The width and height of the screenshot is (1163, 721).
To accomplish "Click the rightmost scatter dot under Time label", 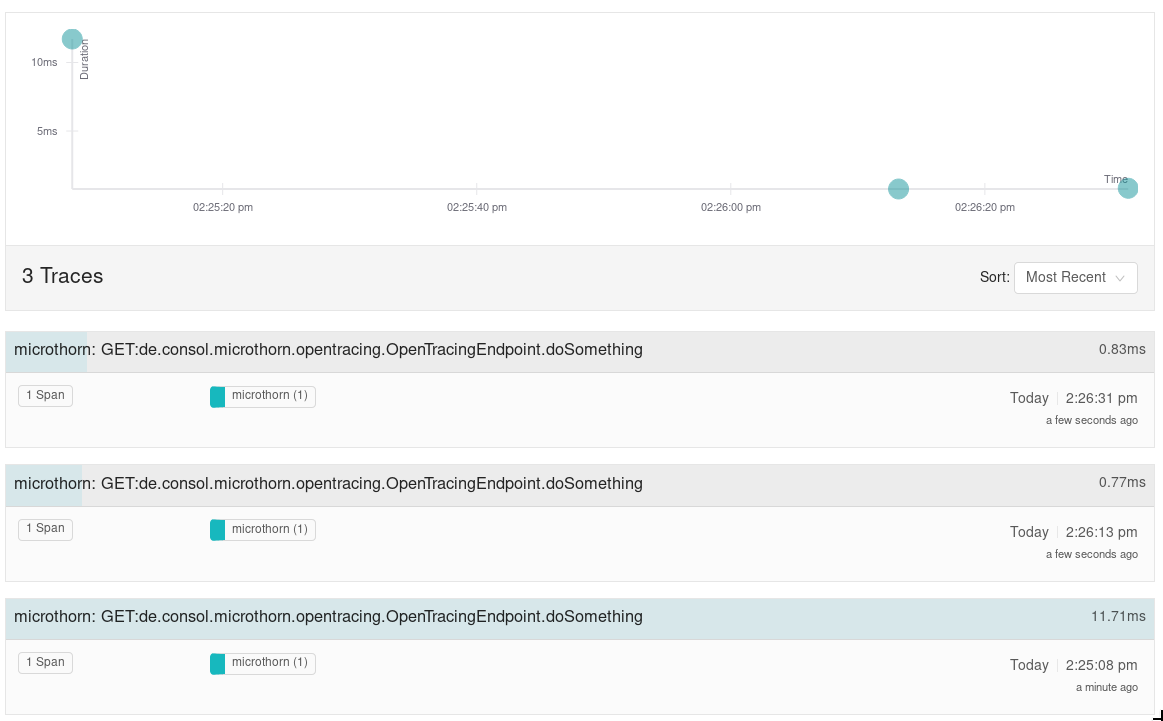I will (1127, 188).
